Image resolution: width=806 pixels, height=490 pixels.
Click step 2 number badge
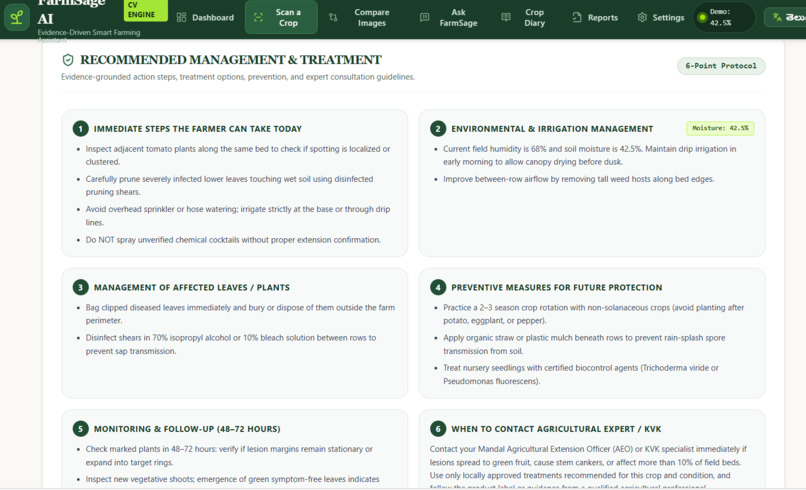pyautogui.click(x=438, y=129)
